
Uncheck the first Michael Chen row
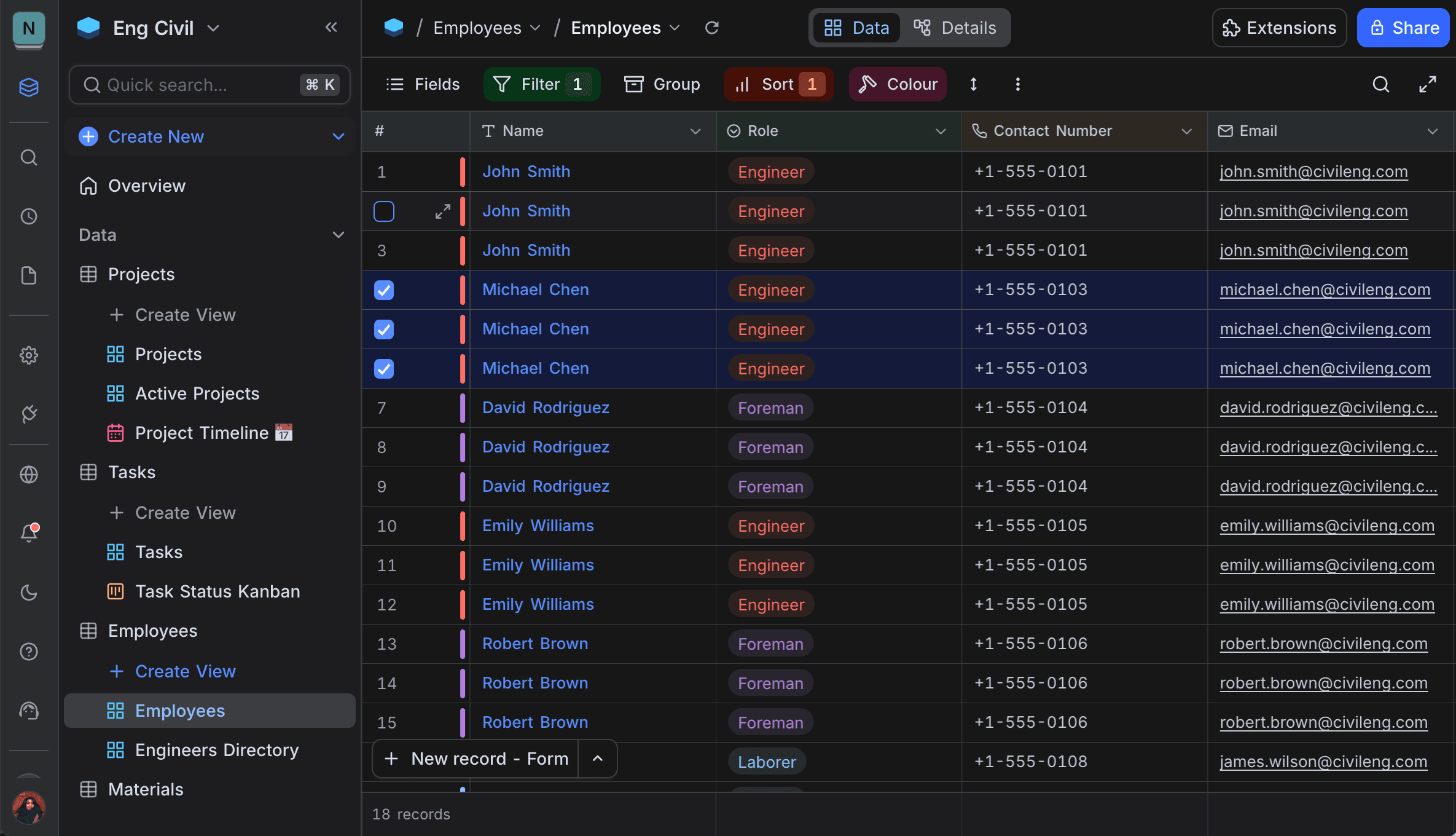[x=383, y=290]
